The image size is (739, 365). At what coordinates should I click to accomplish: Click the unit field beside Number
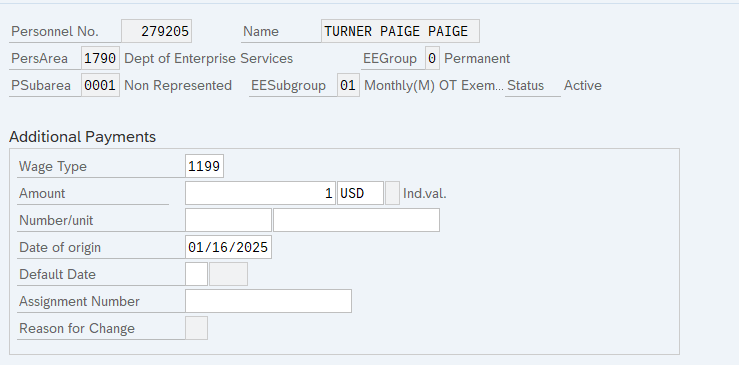click(x=356, y=220)
